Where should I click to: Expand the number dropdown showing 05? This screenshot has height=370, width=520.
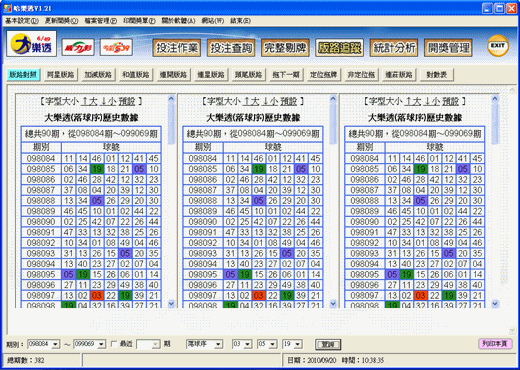273,344
